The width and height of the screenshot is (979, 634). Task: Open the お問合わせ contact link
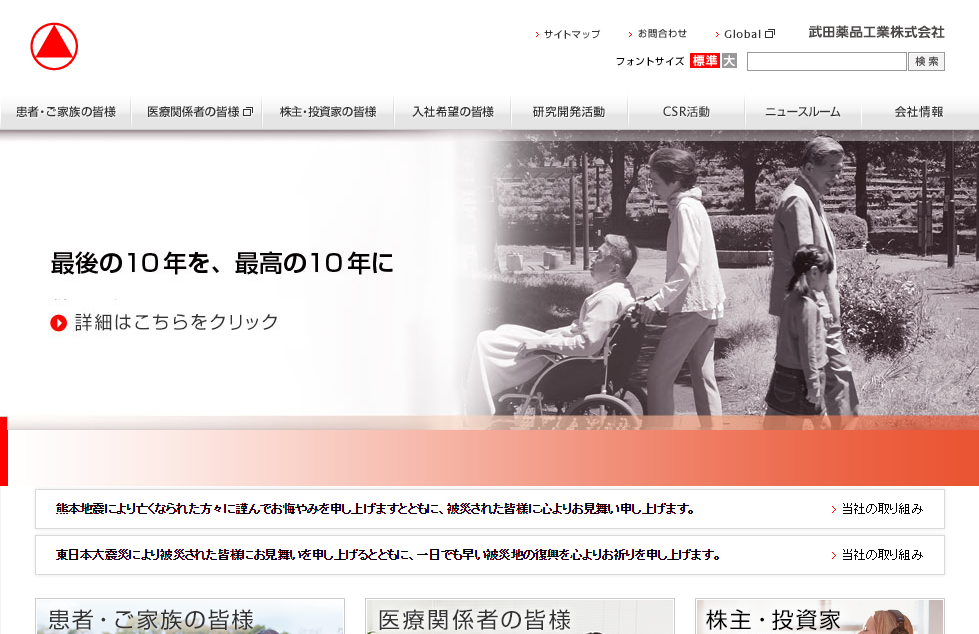click(662, 34)
